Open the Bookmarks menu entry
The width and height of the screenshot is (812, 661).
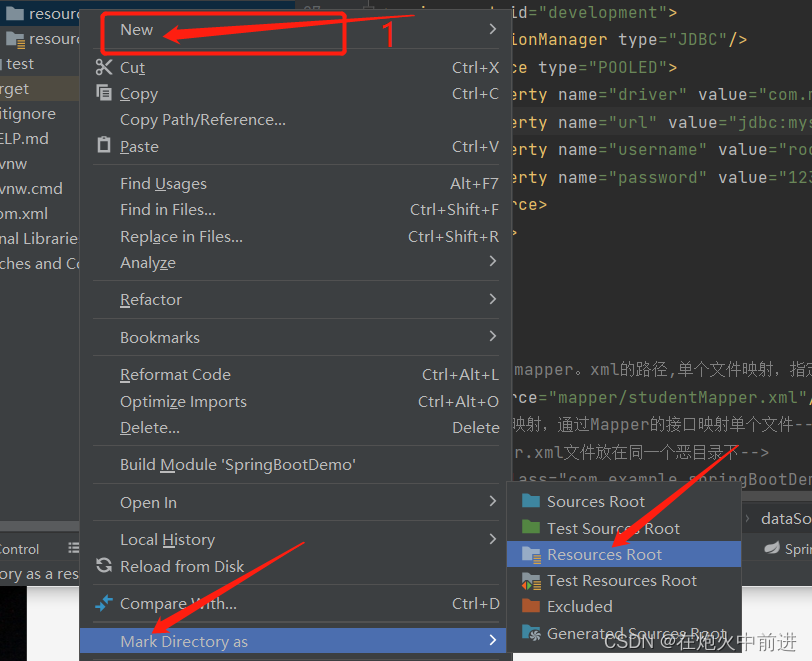click(296, 337)
